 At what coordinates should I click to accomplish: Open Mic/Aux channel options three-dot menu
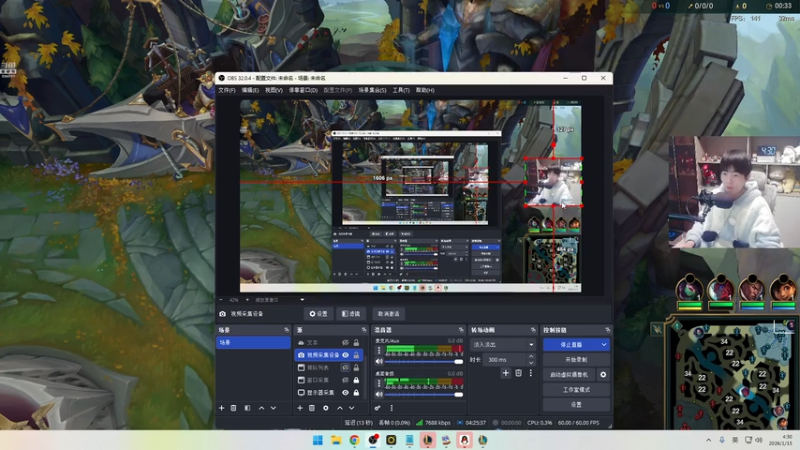coord(379,351)
